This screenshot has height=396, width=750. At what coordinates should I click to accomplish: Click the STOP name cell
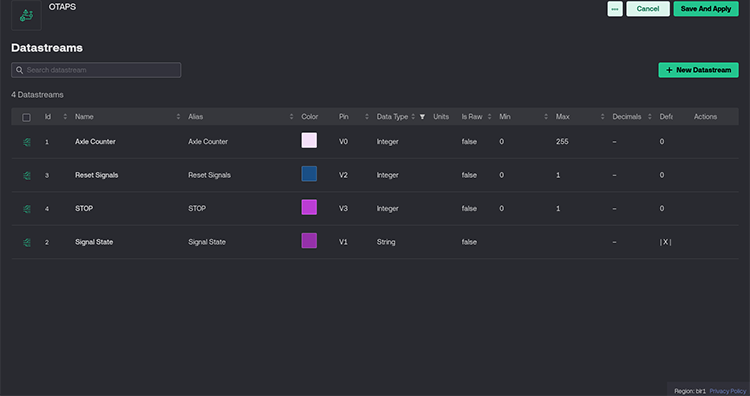coord(84,209)
